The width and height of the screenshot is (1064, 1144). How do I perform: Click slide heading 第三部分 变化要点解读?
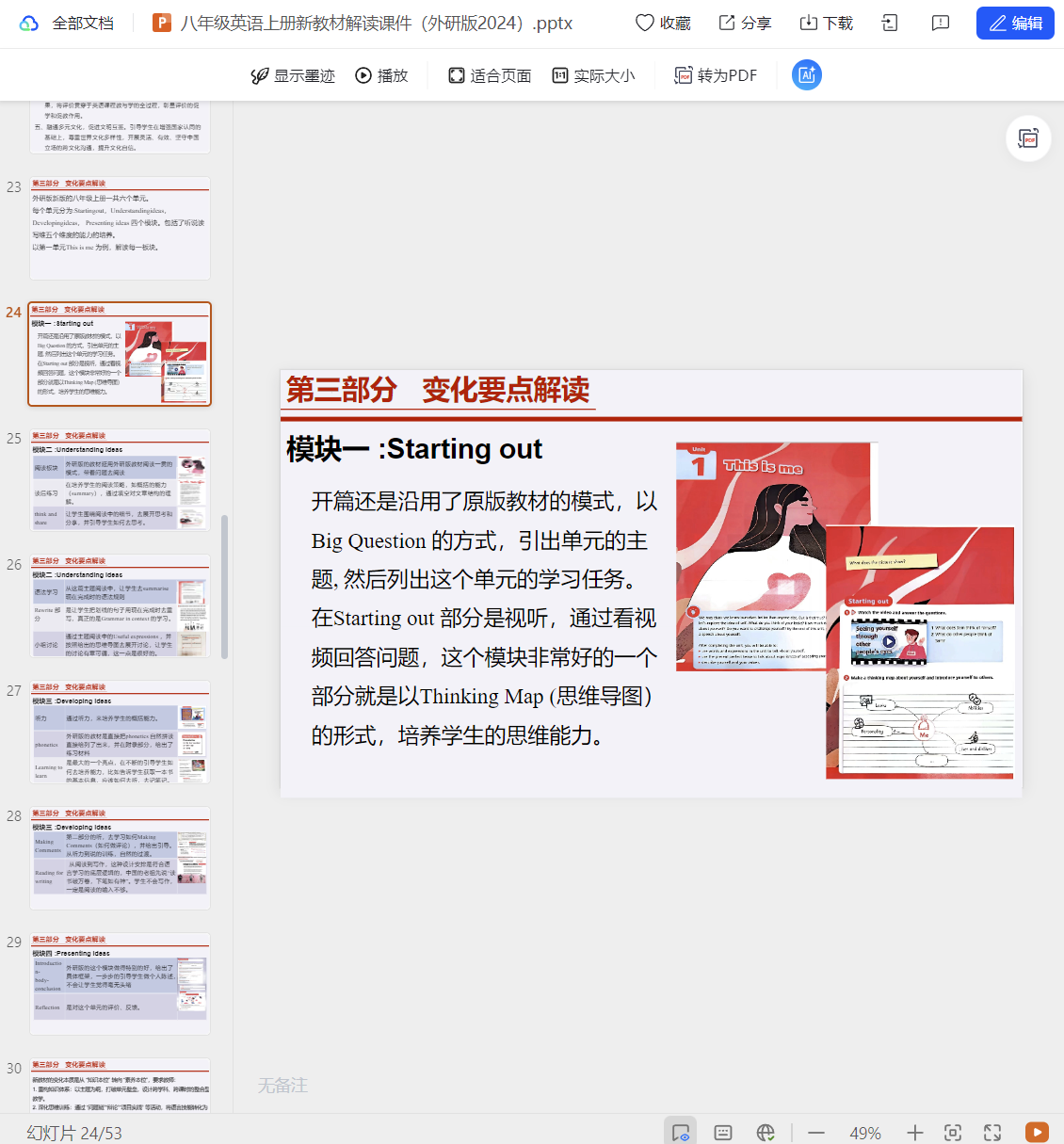(438, 390)
